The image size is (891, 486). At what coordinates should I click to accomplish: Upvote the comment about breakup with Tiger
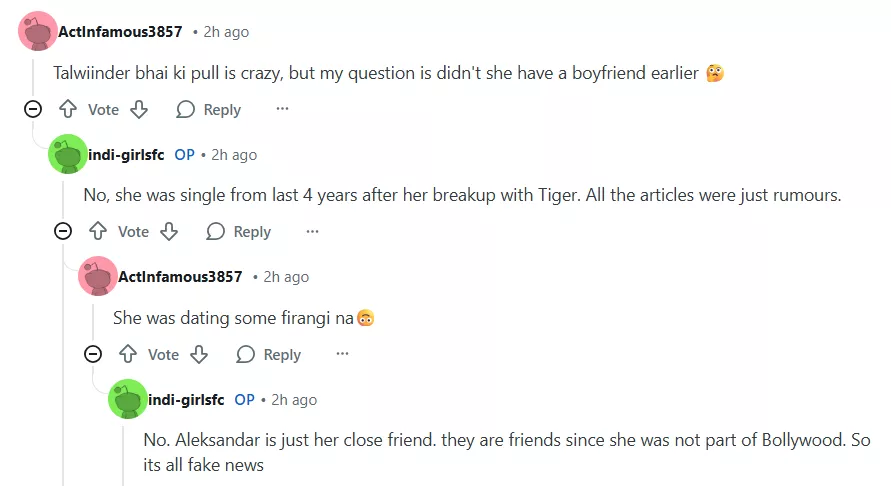point(98,231)
